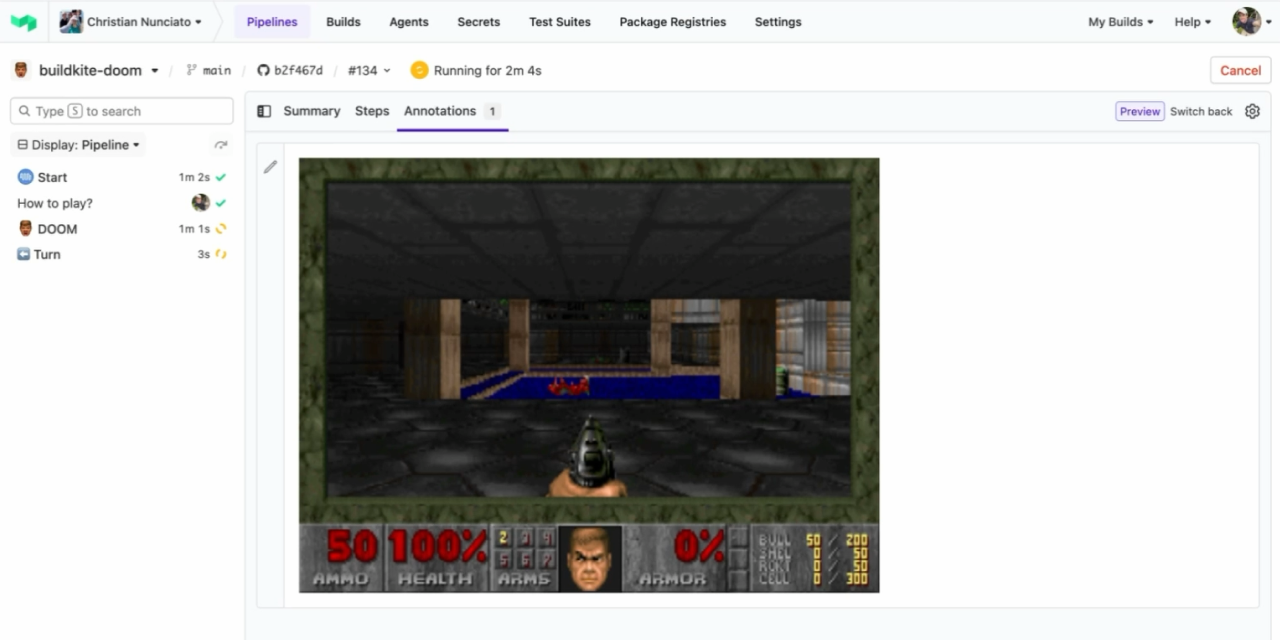Viewport: 1280px width, 640px height.
Task: Click the Switch back link
Action: pyautogui.click(x=1200, y=111)
